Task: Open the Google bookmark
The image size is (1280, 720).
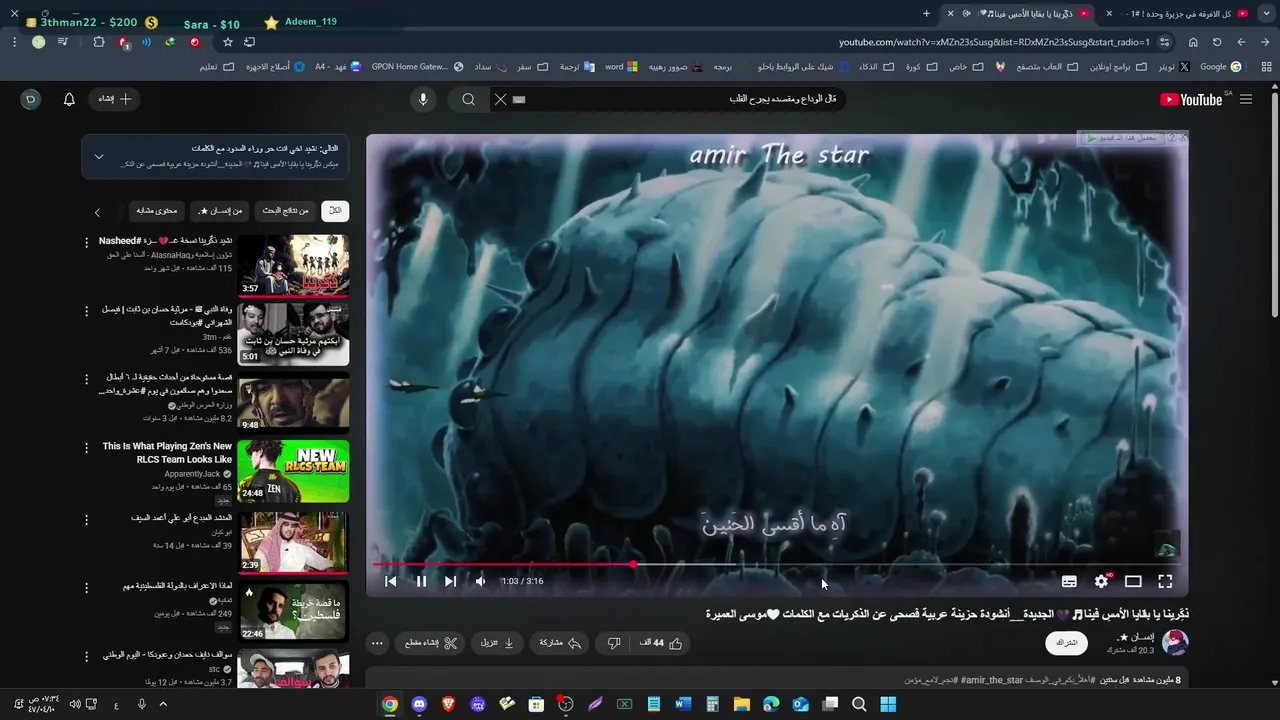Action: pos(1221,67)
